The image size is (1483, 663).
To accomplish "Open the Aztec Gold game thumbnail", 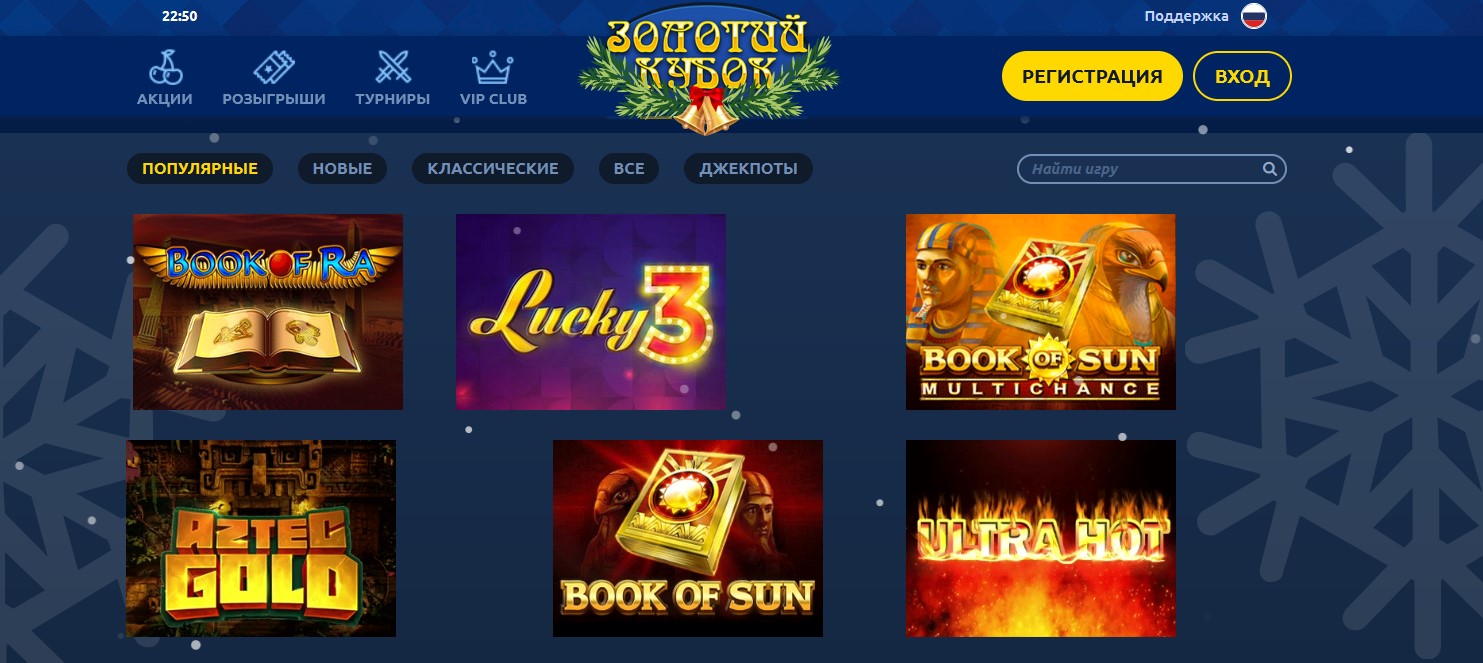I will pyautogui.click(x=261, y=538).
